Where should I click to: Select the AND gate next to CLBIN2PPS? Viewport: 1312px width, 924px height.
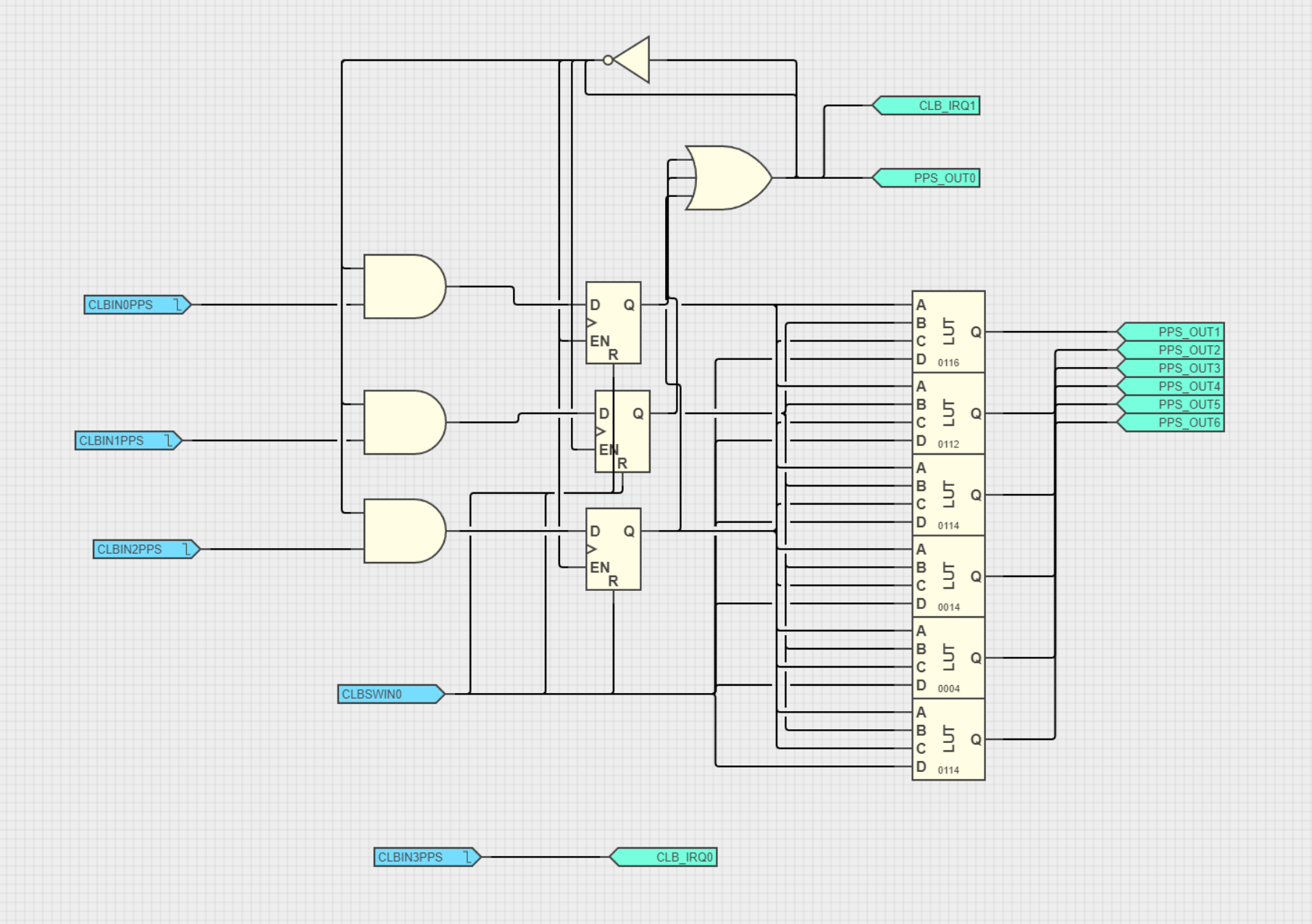tap(404, 531)
